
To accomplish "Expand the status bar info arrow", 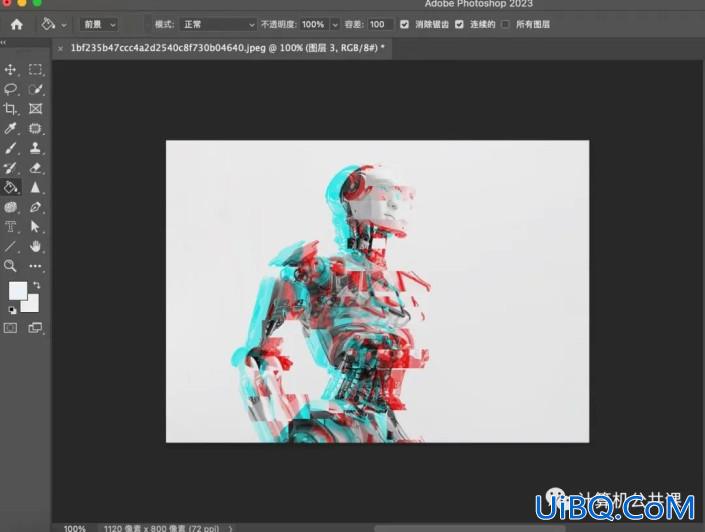I will (x=231, y=528).
